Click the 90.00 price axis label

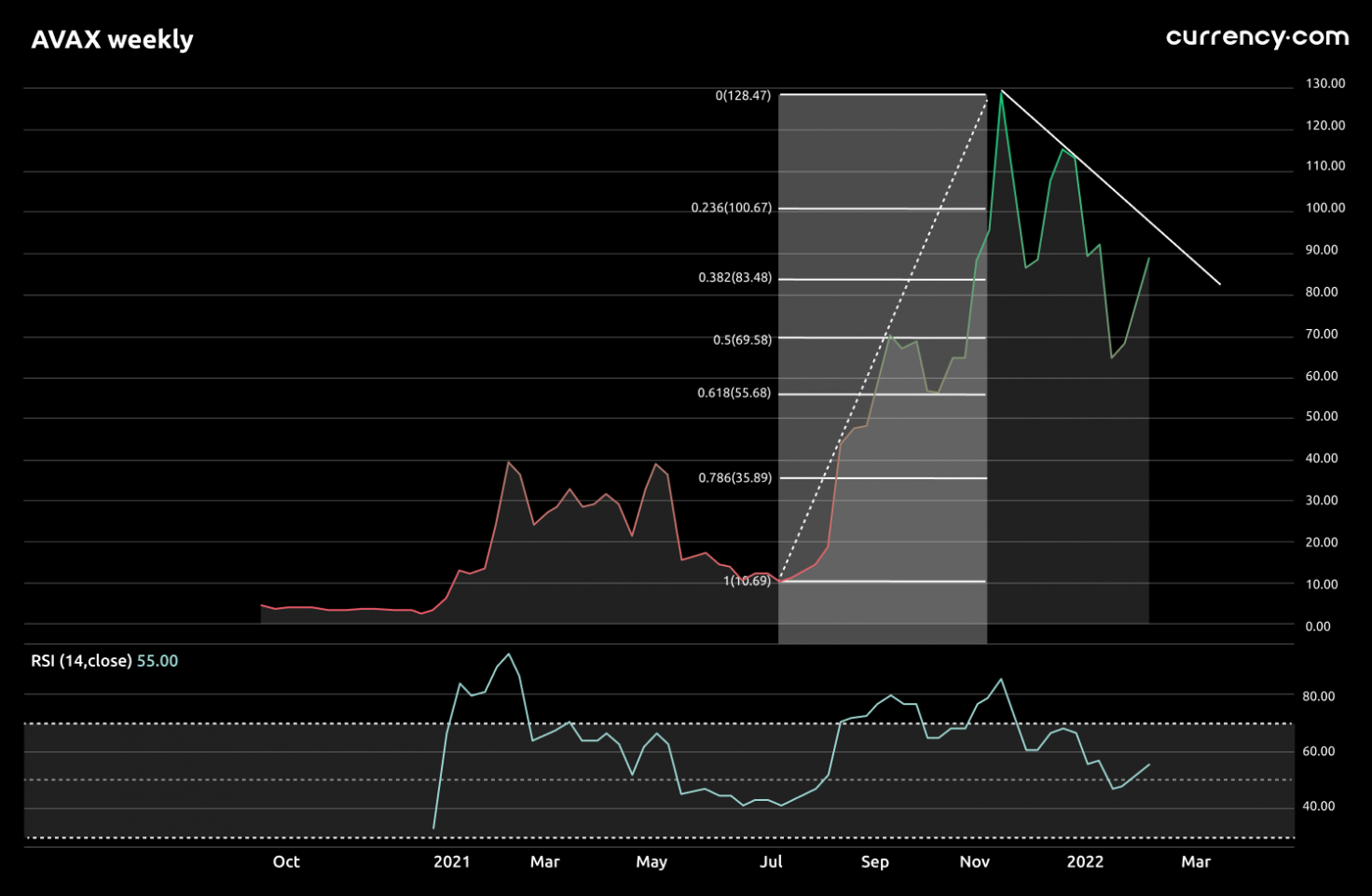point(1322,250)
